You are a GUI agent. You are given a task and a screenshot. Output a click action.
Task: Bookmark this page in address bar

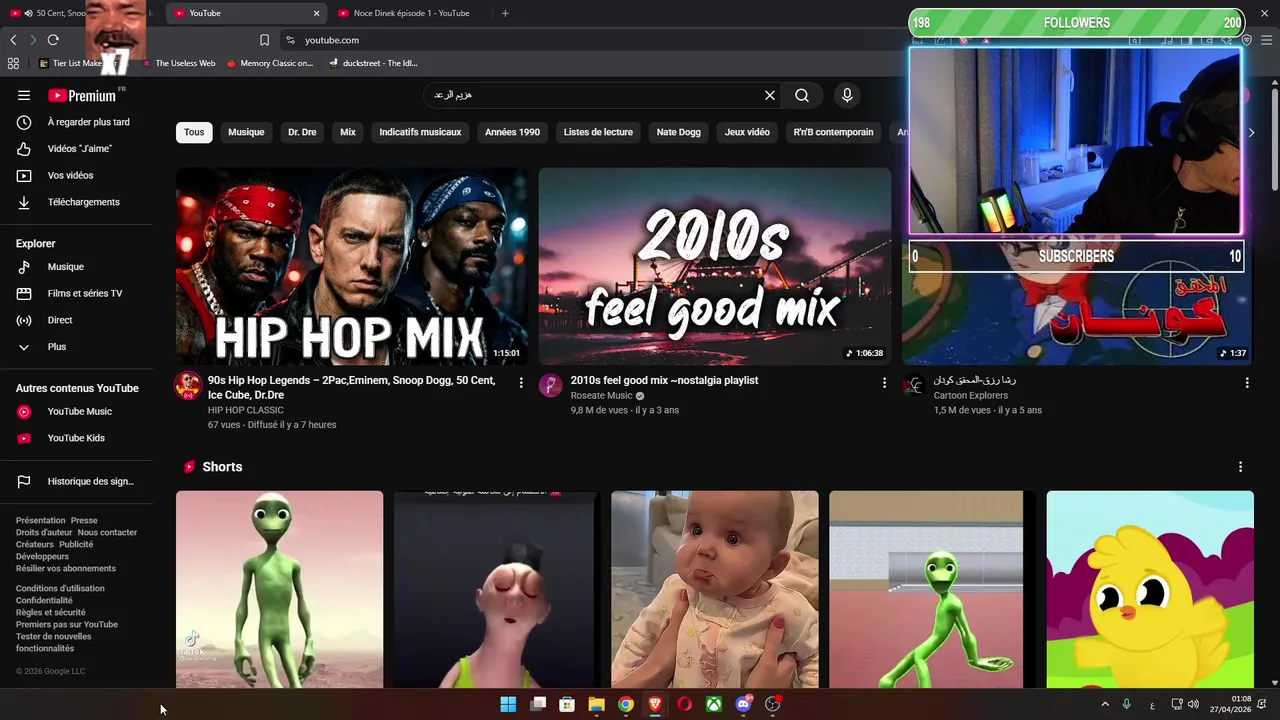coord(264,40)
